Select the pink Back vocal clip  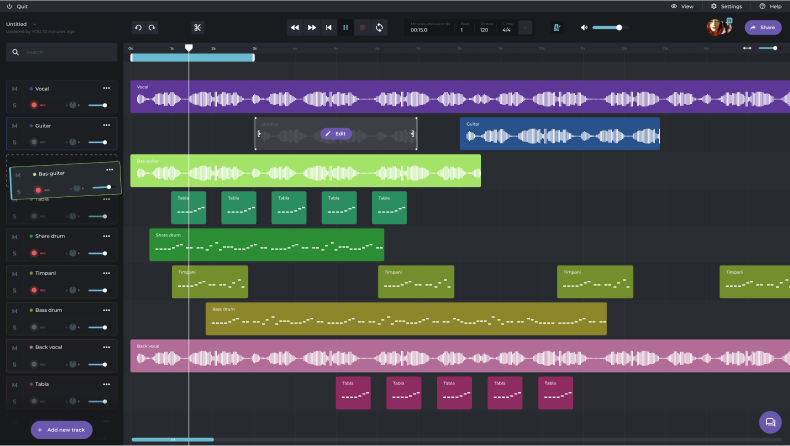(460, 356)
